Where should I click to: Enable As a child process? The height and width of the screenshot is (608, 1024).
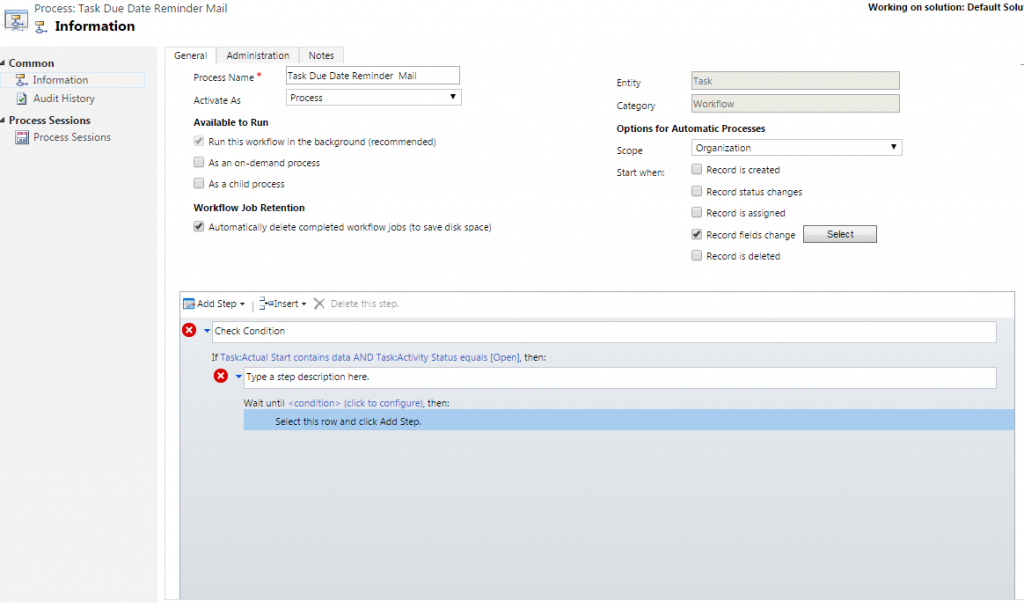[199, 184]
